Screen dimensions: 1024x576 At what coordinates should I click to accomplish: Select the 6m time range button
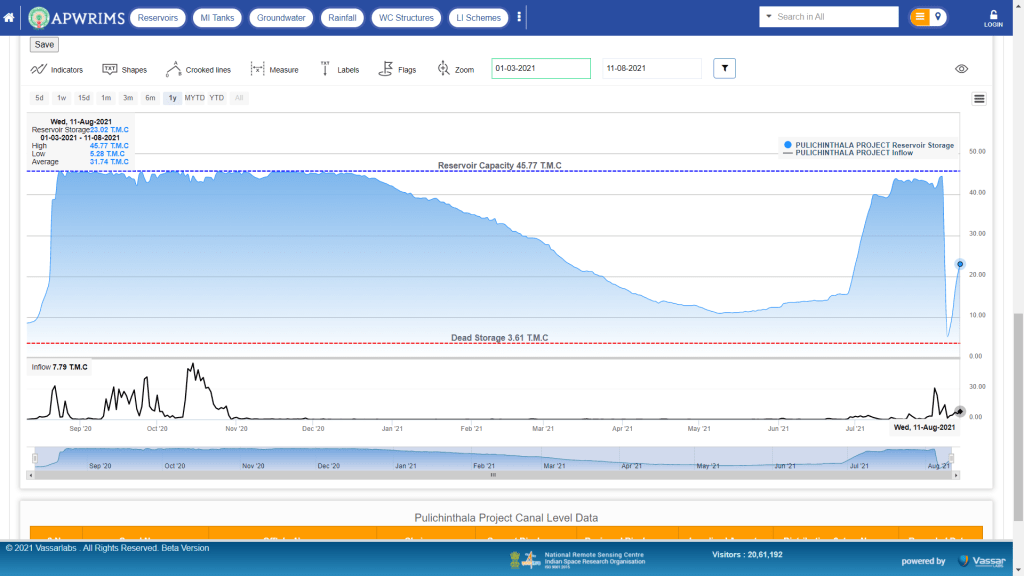[x=150, y=98]
